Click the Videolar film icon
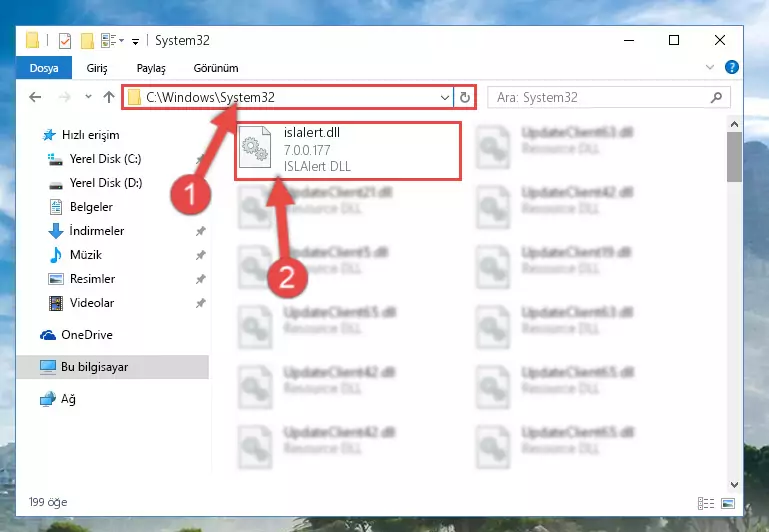769x532 pixels. tap(56, 303)
